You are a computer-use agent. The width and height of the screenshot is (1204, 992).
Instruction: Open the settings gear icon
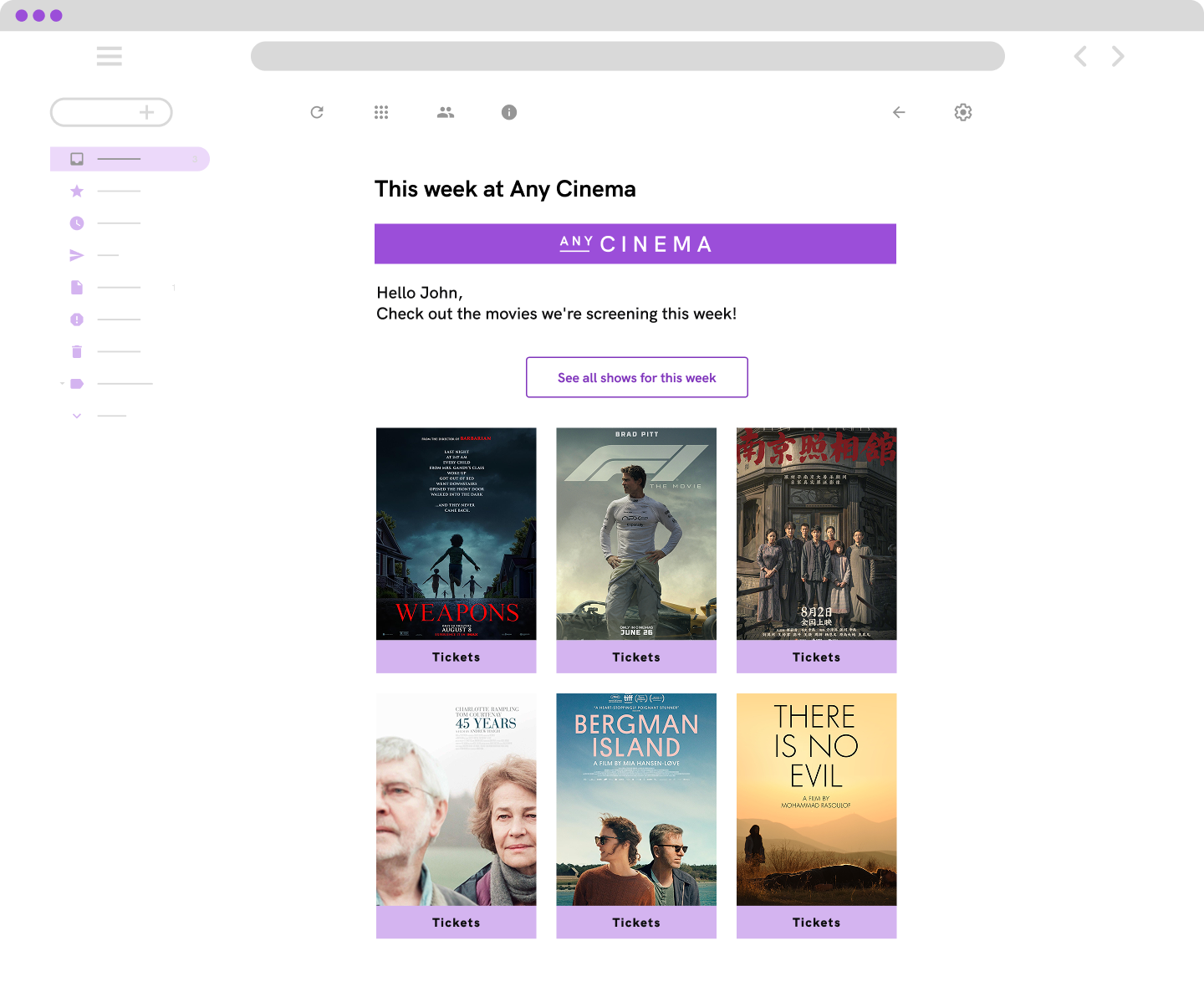(x=963, y=112)
